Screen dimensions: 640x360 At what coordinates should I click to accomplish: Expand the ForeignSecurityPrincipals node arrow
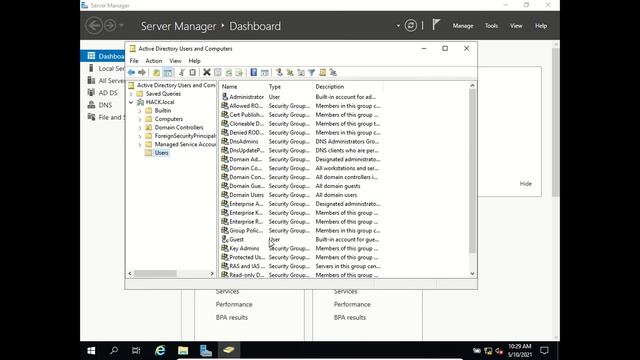[x=140, y=136]
